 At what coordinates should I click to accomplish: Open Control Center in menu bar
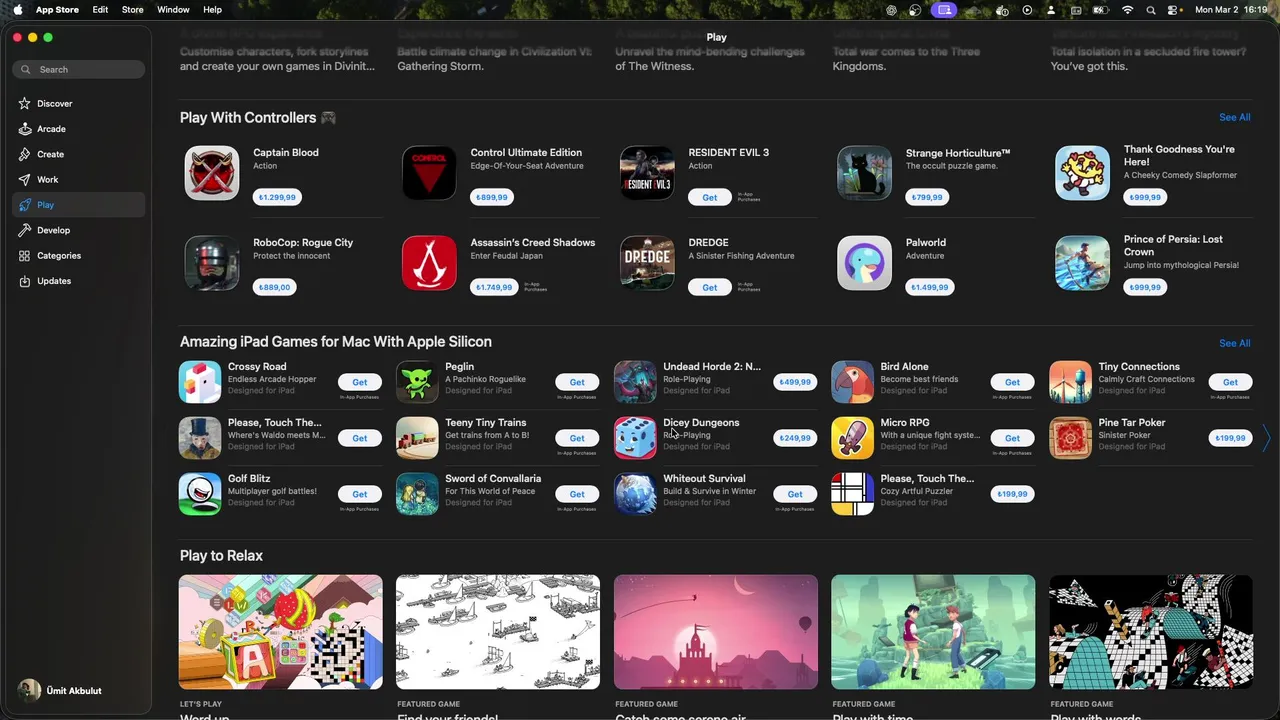pyautogui.click(x=1174, y=10)
